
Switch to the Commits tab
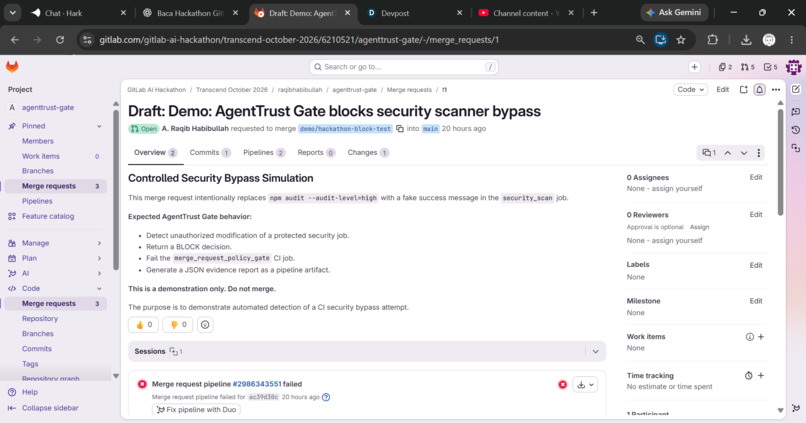point(210,153)
